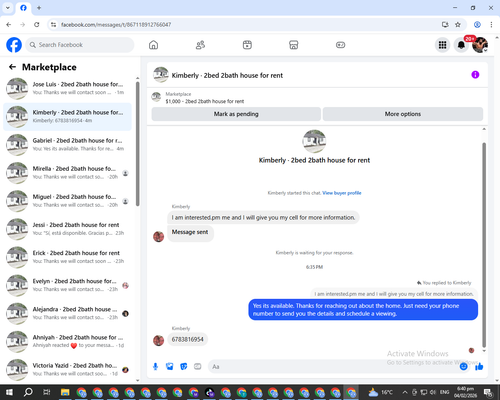Open View buyer profile link
The image size is (500, 400).
click(342, 193)
